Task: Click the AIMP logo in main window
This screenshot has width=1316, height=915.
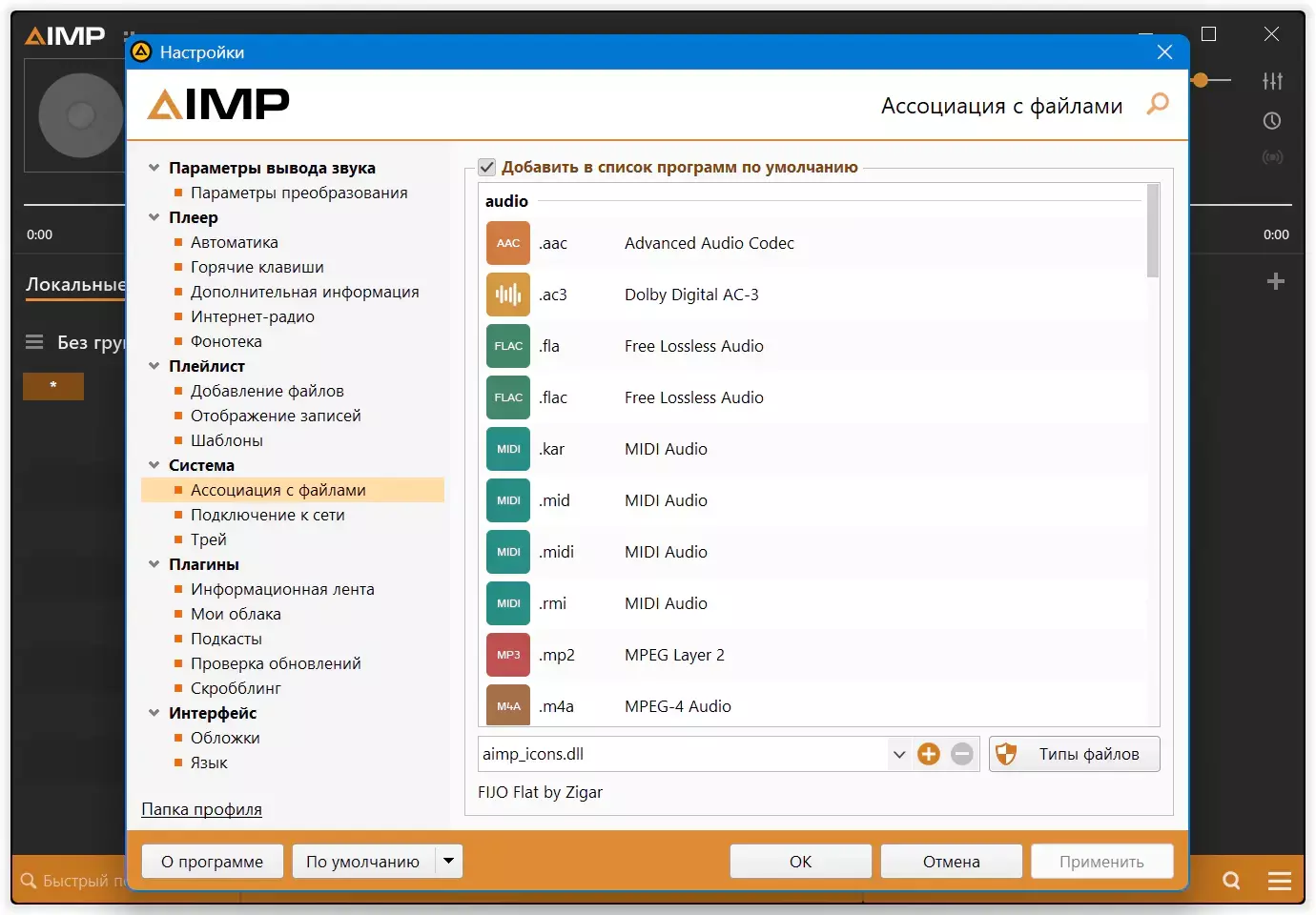Action: coord(65,36)
